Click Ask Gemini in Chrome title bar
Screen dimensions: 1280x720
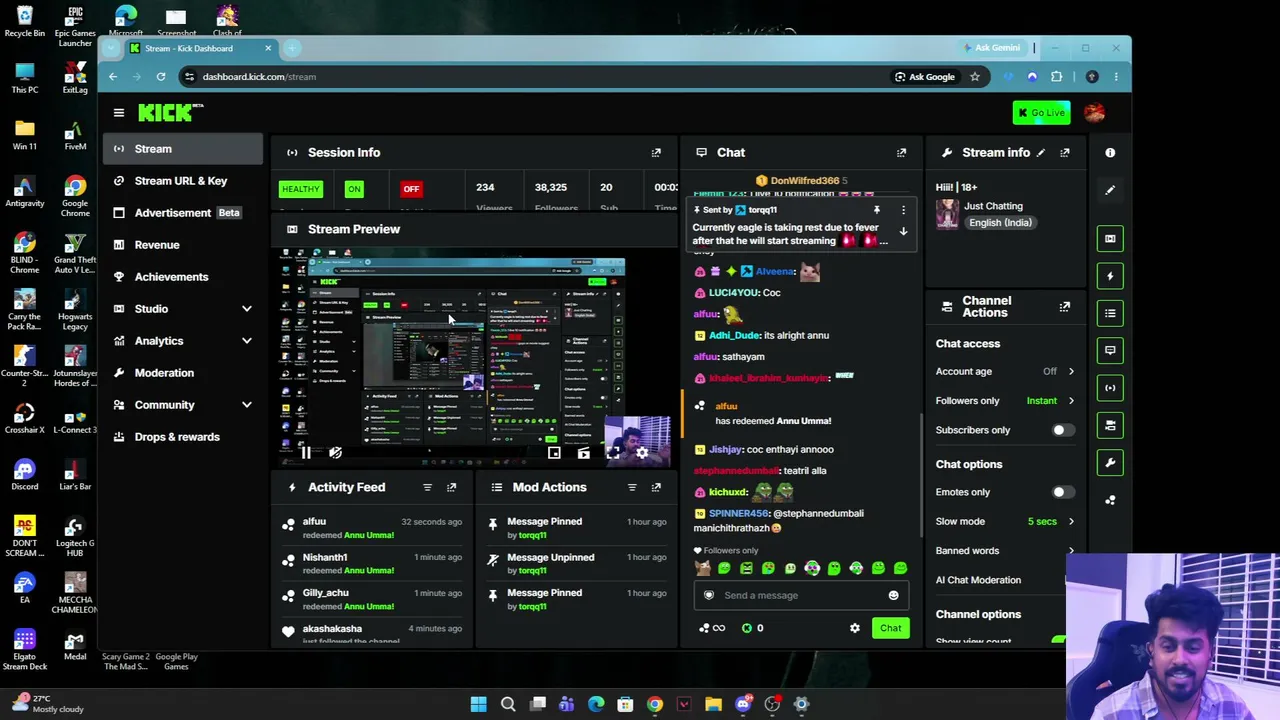[991, 48]
